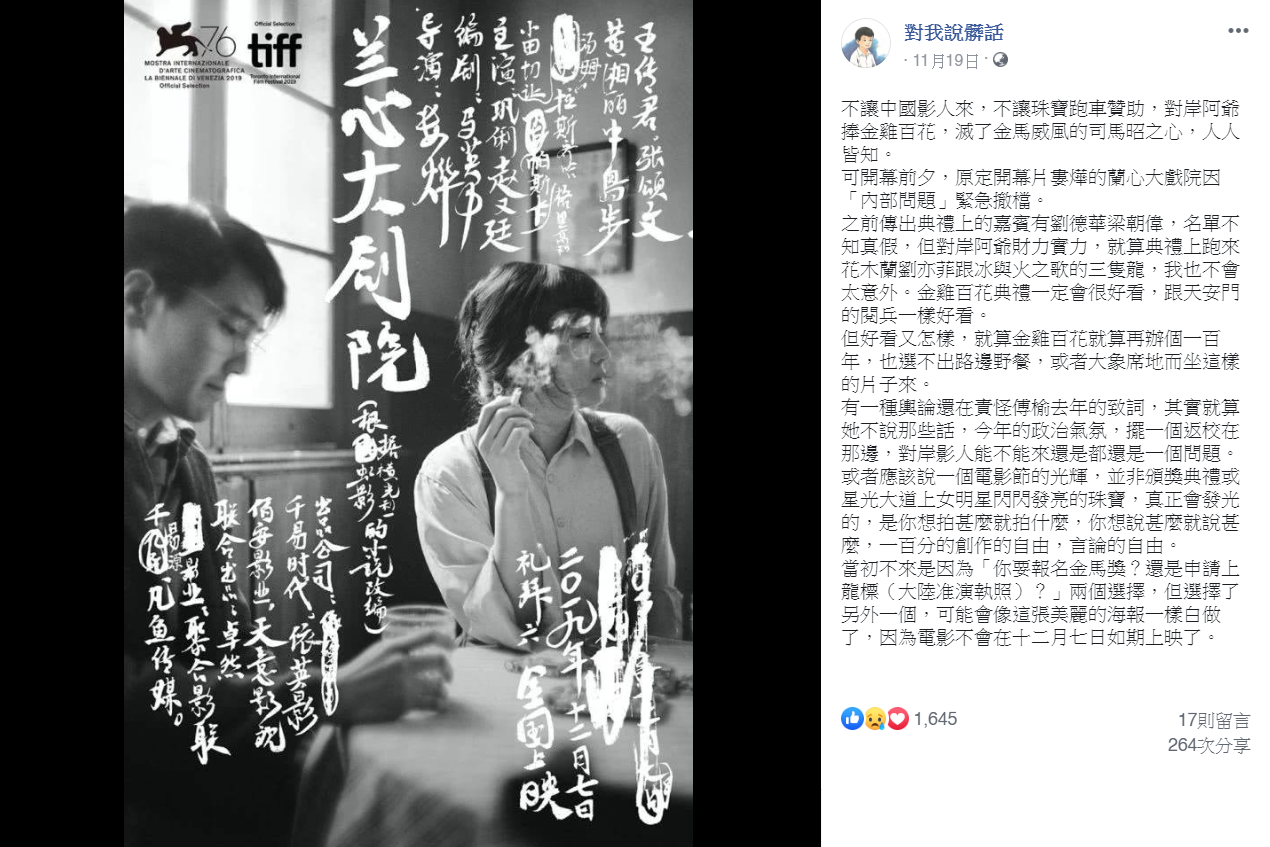Click the red heart Love reaction icon
Image resolution: width=1270 pixels, height=847 pixels.
click(896, 718)
